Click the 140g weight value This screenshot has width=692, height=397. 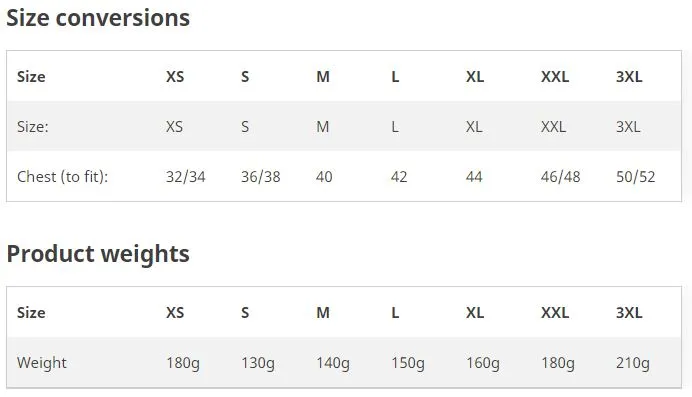tap(333, 363)
